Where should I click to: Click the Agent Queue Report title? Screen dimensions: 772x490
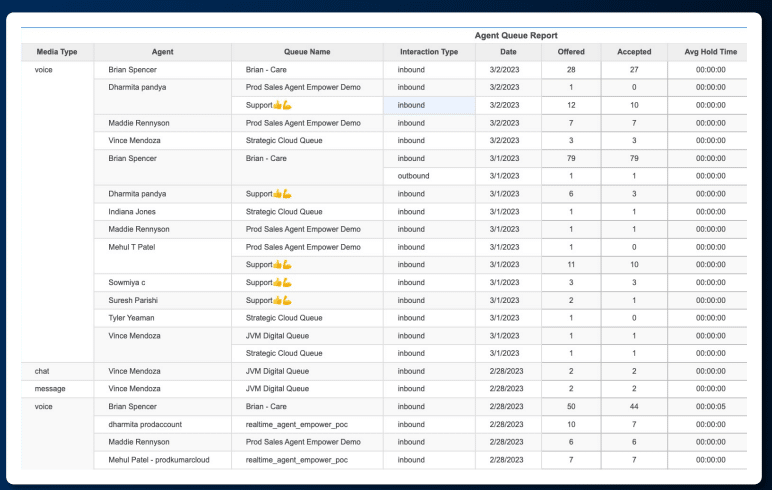click(516, 35)
